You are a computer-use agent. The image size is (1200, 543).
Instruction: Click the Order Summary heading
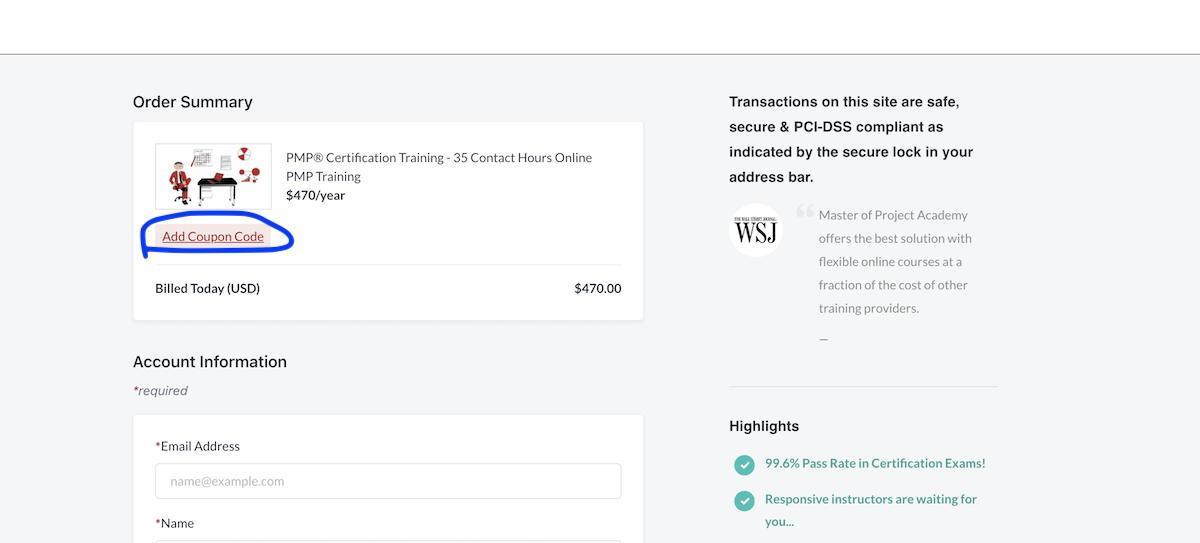[192, 102]
